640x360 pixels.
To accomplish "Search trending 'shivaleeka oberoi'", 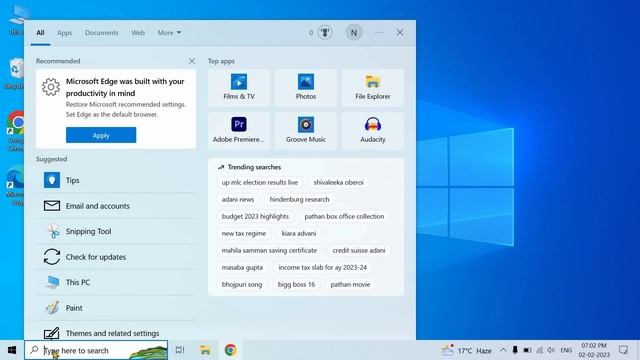I will pos(338,182).
